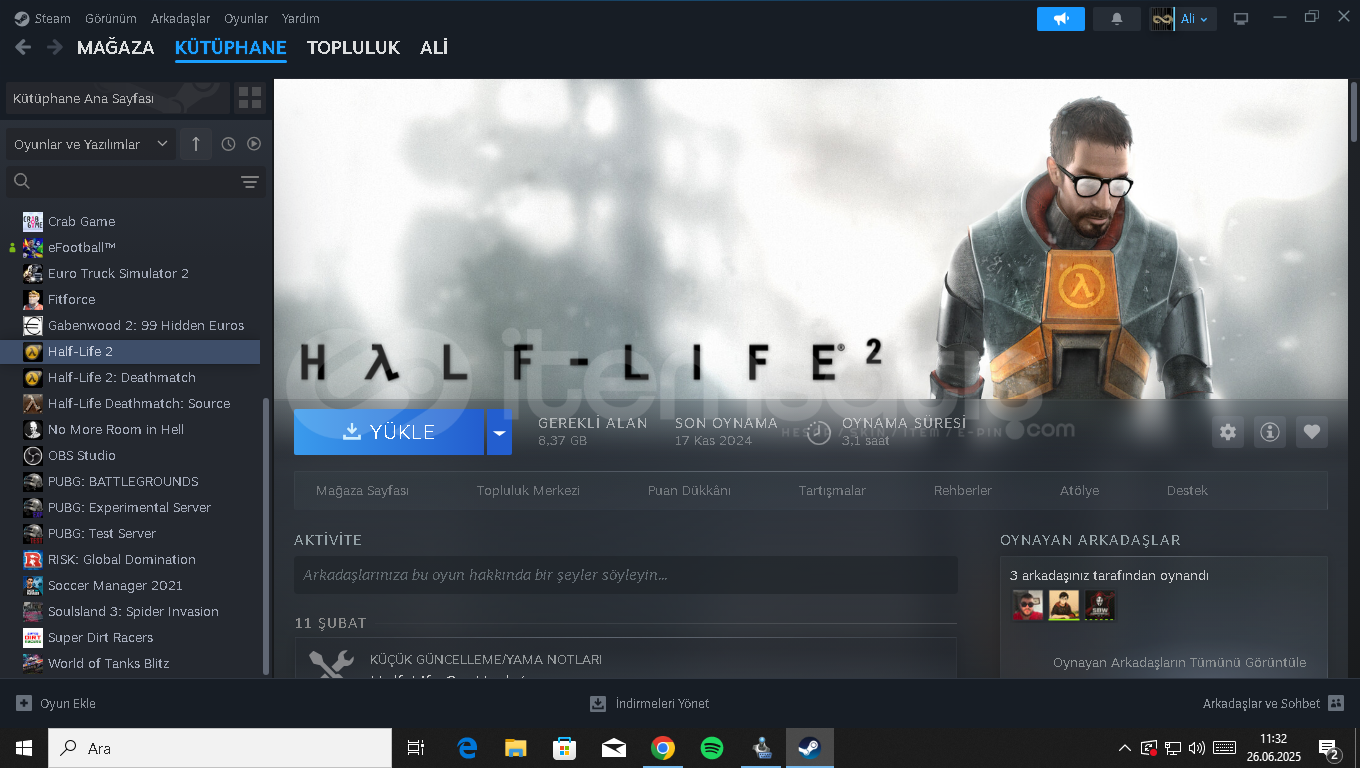The height and width of the screenshot is (768, 1360).
Task: Open Task View in the taskbar
Action: click(416, 748)
